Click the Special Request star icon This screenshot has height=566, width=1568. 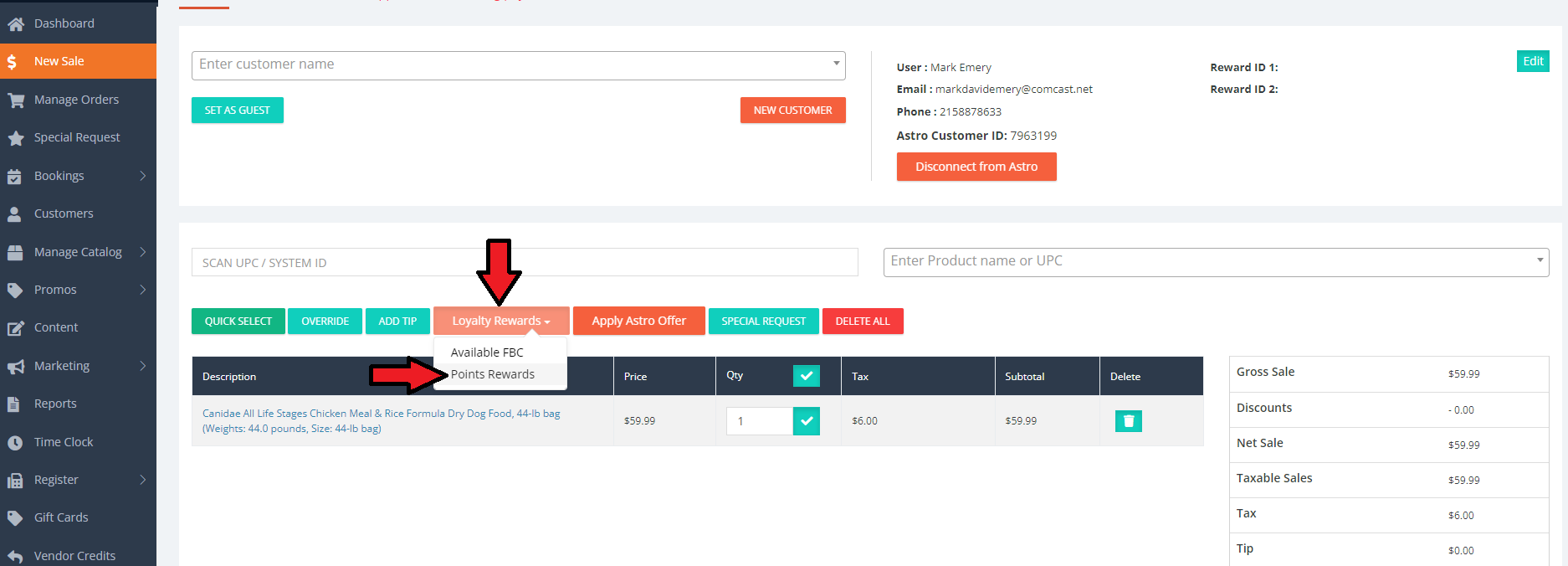(15, 138)
